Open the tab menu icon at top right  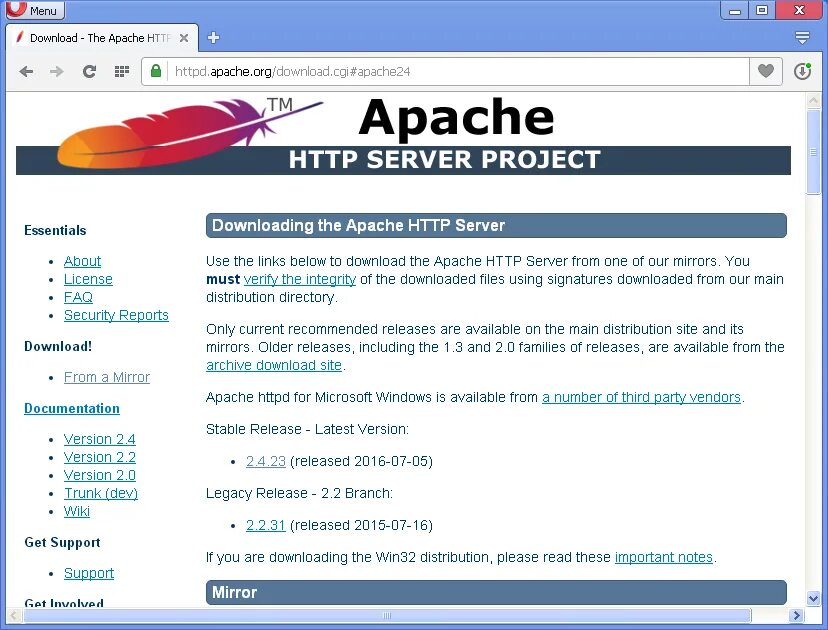point(802,37)
